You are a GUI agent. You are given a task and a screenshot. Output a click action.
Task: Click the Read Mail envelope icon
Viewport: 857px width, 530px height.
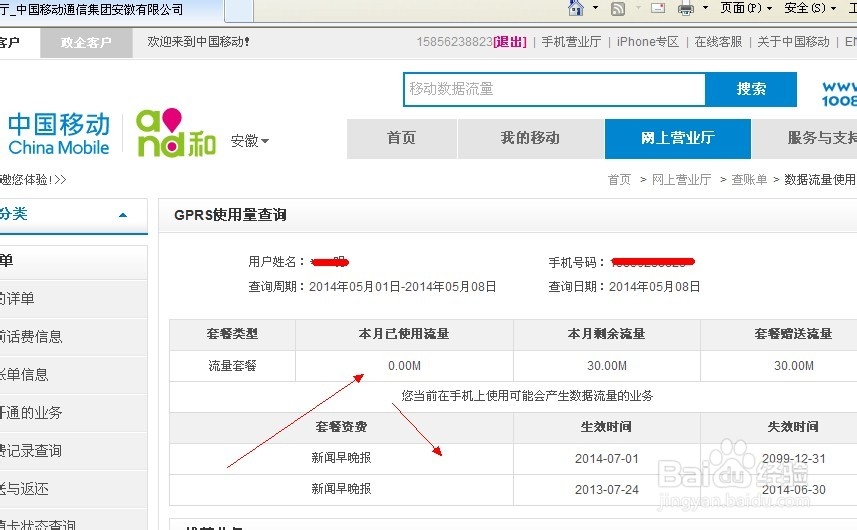658,8
